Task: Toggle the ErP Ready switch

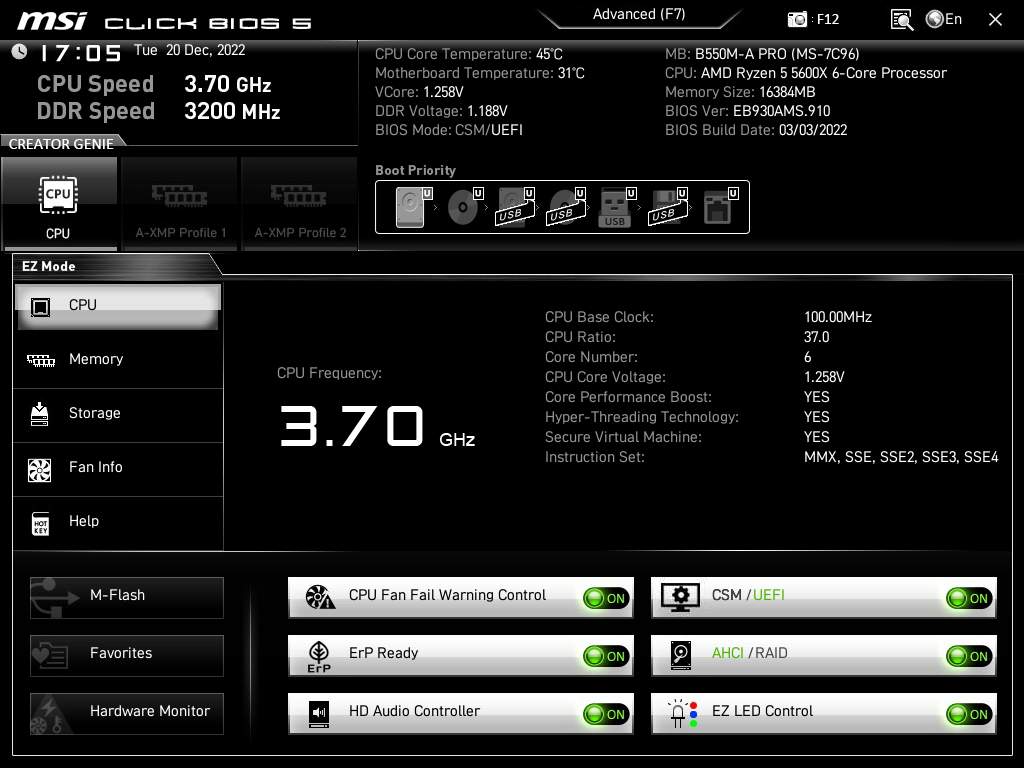Action: (x=606, y=656)
